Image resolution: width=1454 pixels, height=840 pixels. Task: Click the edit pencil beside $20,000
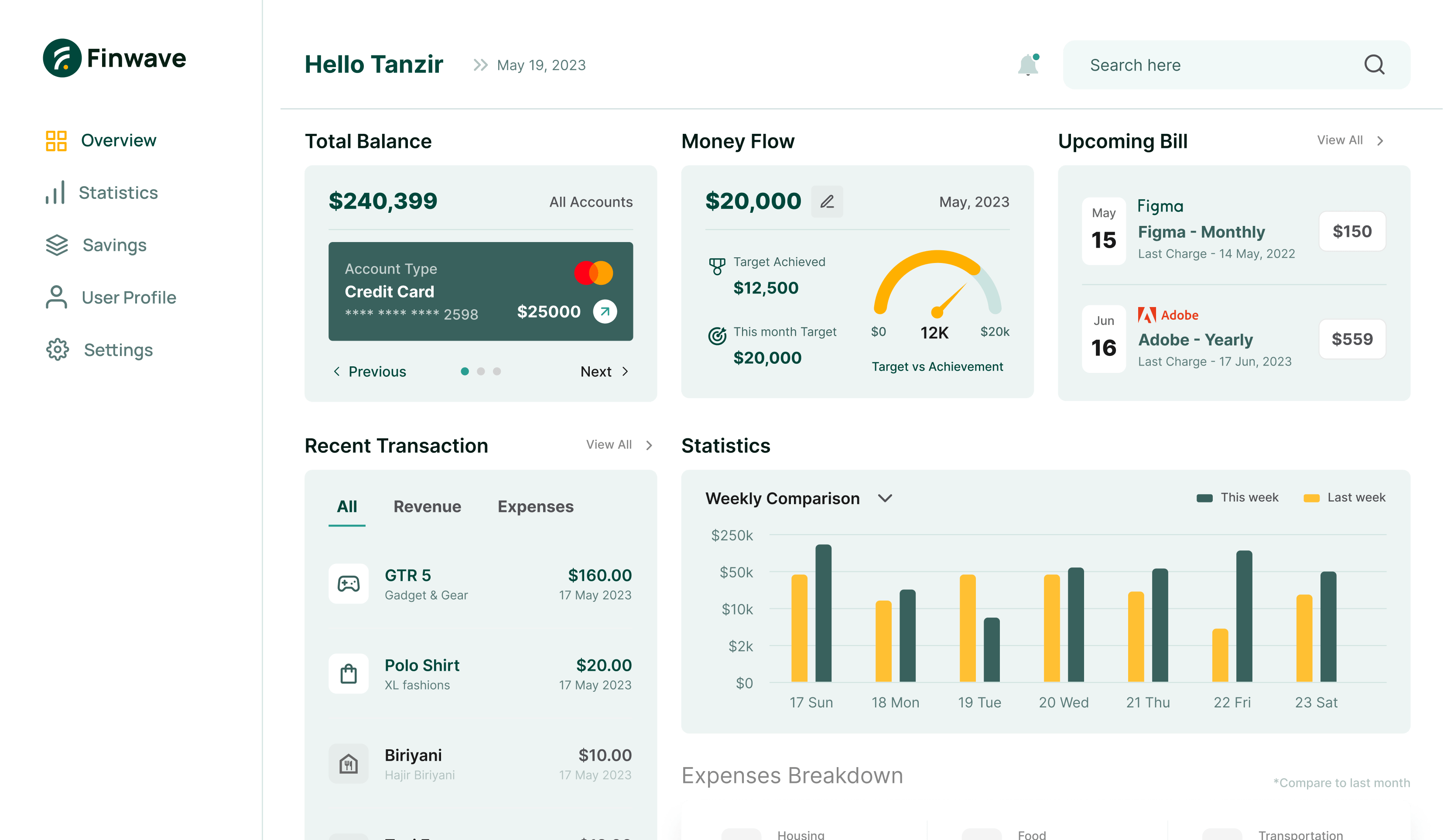[827, 201]
